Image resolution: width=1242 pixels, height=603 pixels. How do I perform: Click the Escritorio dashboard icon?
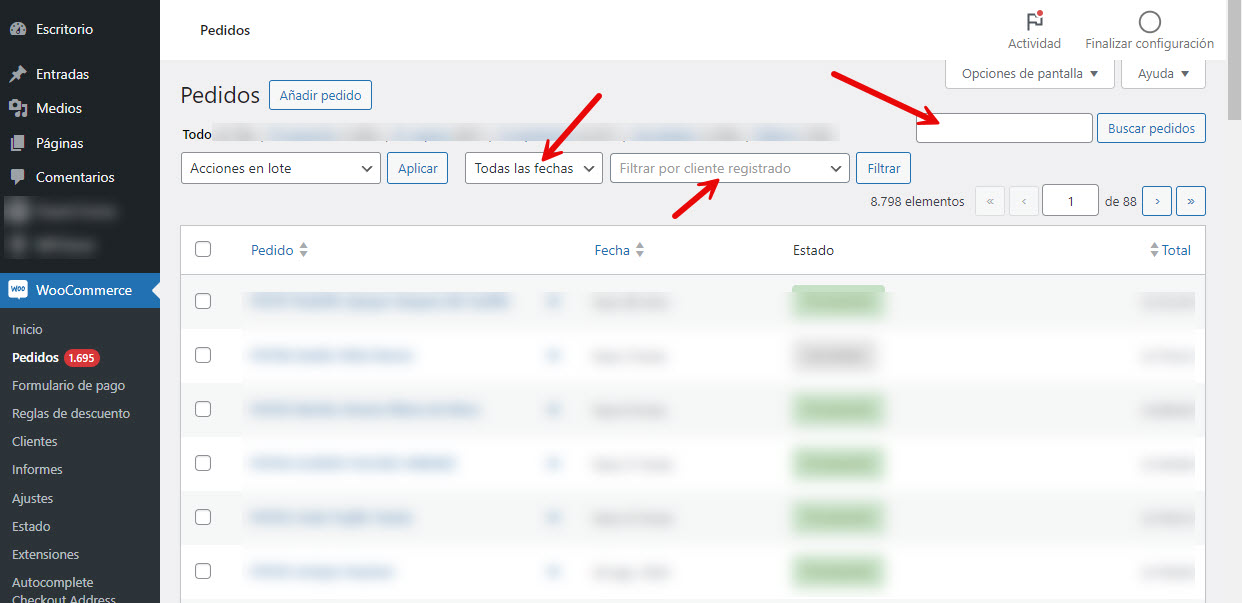[17, 29]
